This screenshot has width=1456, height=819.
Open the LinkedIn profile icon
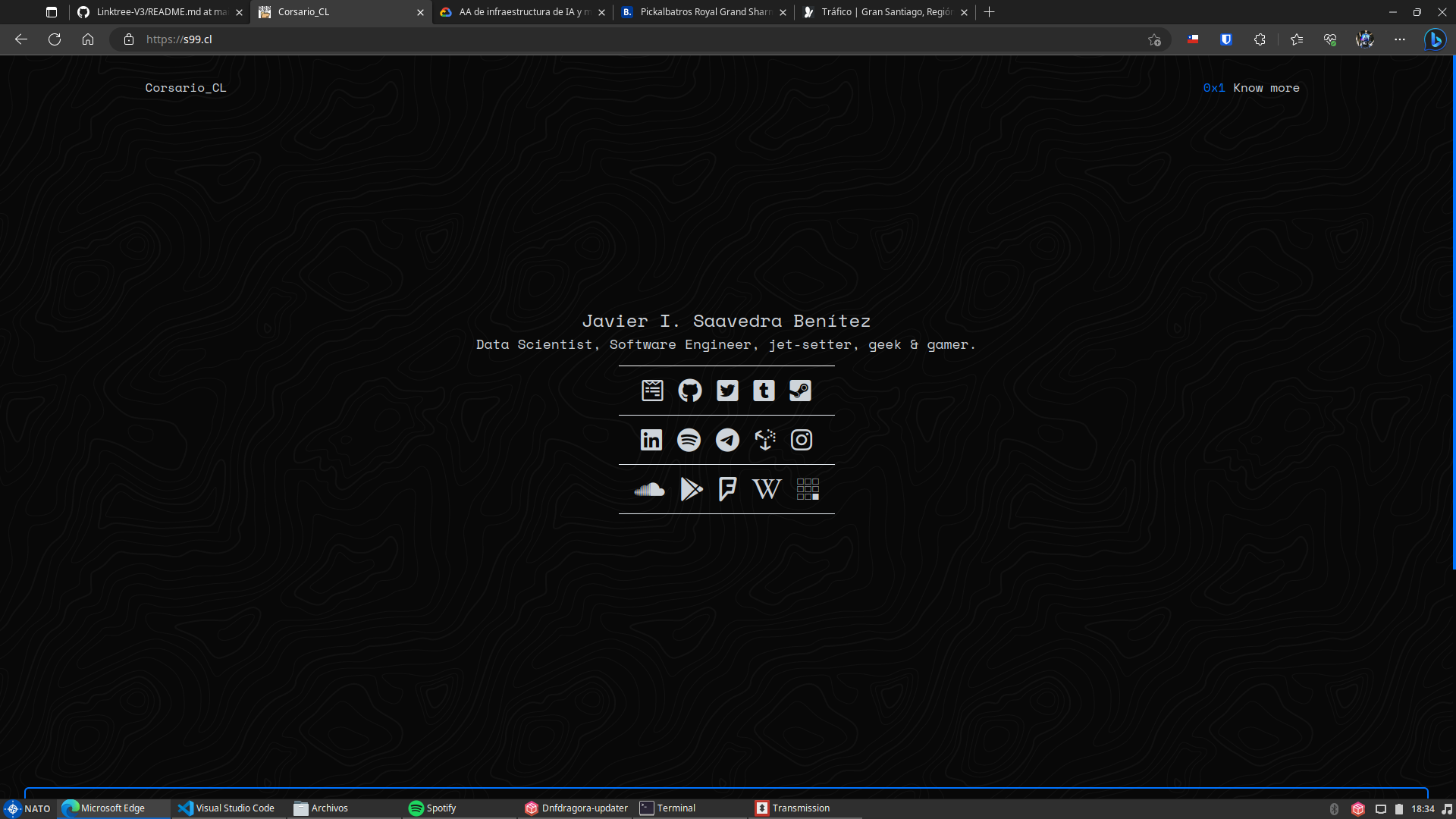[651, 440]
